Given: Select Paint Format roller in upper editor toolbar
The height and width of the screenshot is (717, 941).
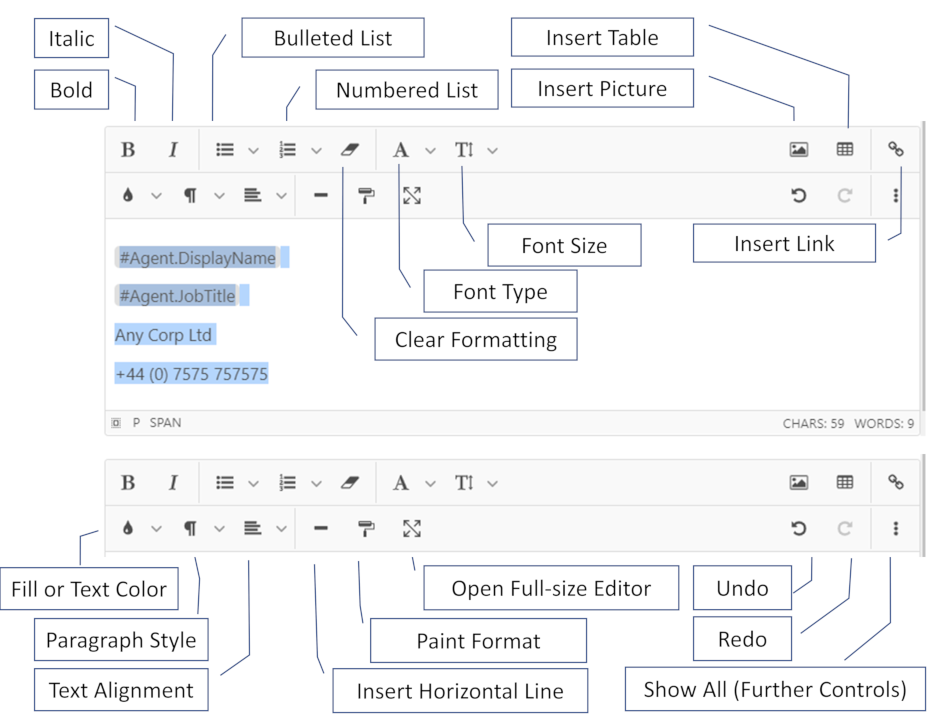Looking at the screenshot, I should click(366, 196).
